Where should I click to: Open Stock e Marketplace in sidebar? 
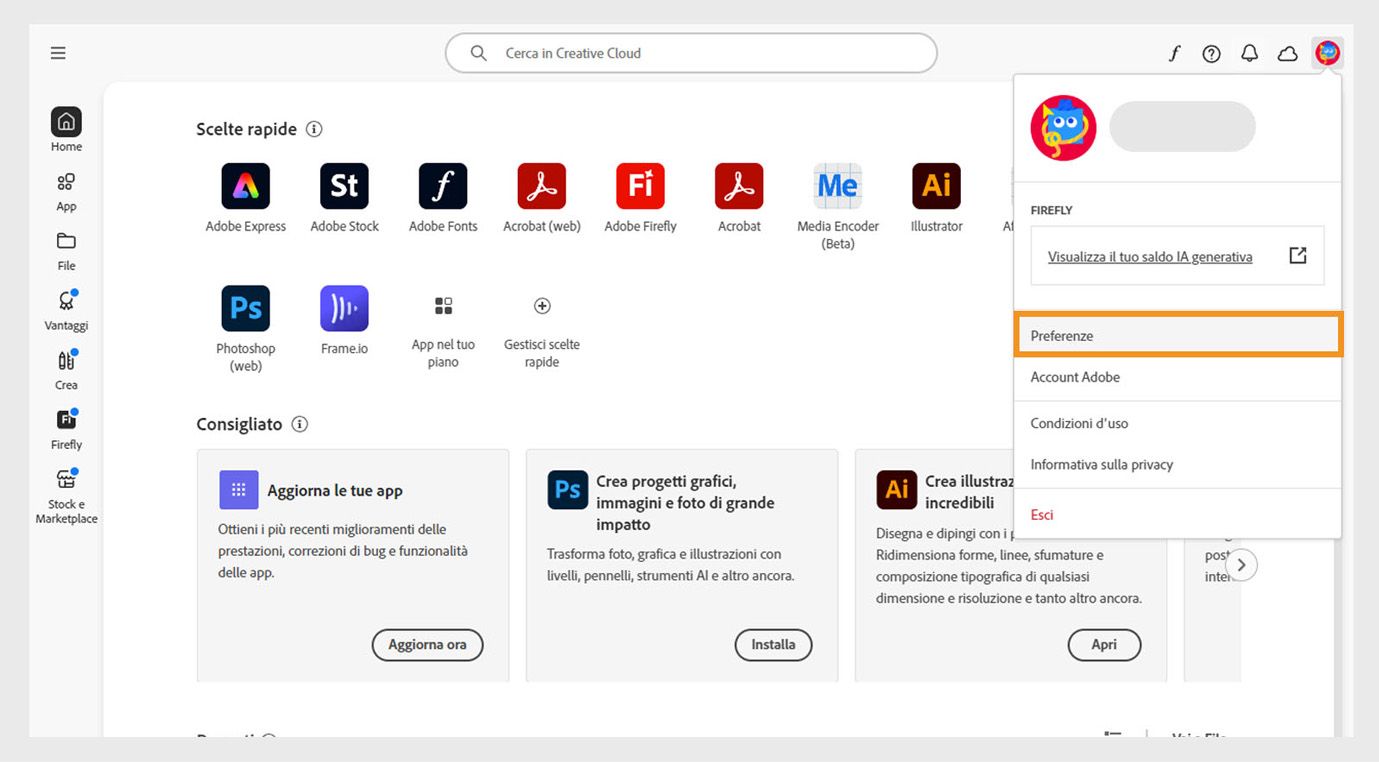click(66, 495)
